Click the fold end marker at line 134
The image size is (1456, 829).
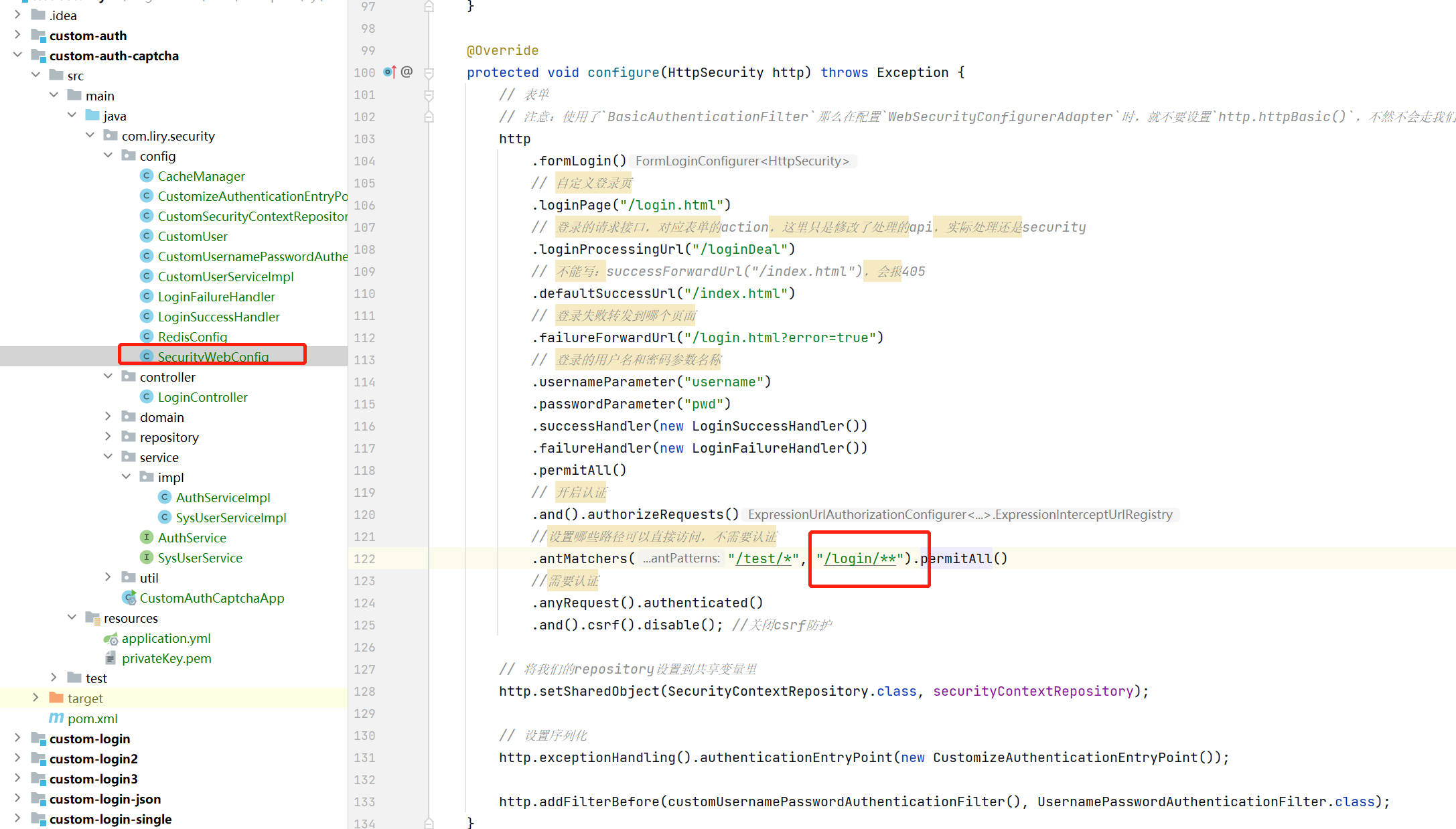(429, 823)
